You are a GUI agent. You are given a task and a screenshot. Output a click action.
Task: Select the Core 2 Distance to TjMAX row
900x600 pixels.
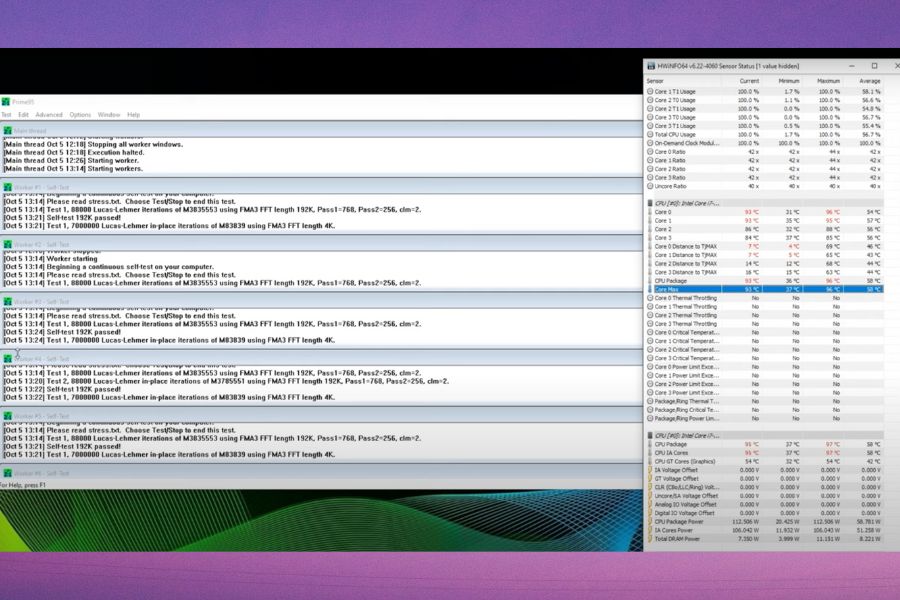pos(765,264)
